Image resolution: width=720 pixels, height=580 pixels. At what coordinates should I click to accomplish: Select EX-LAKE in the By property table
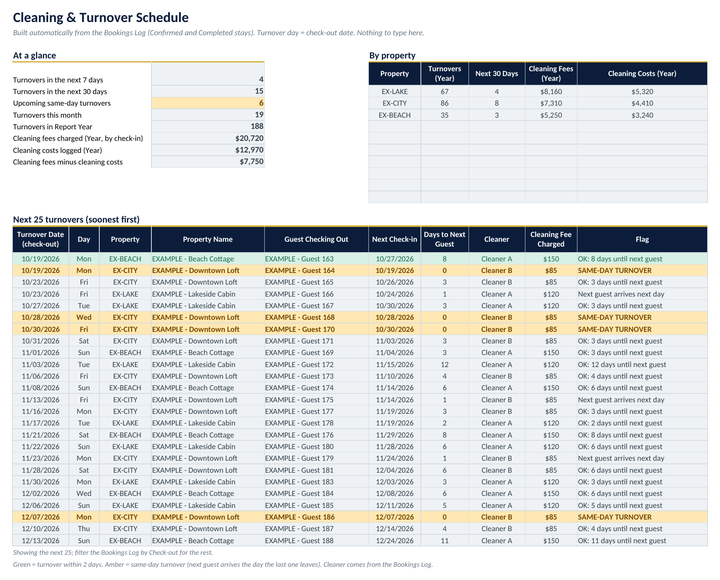(394, 91)
